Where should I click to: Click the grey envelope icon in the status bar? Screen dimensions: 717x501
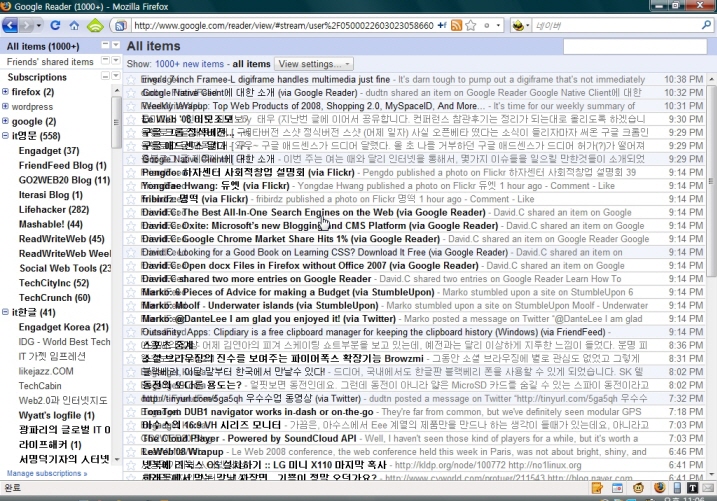click(708, 488)
